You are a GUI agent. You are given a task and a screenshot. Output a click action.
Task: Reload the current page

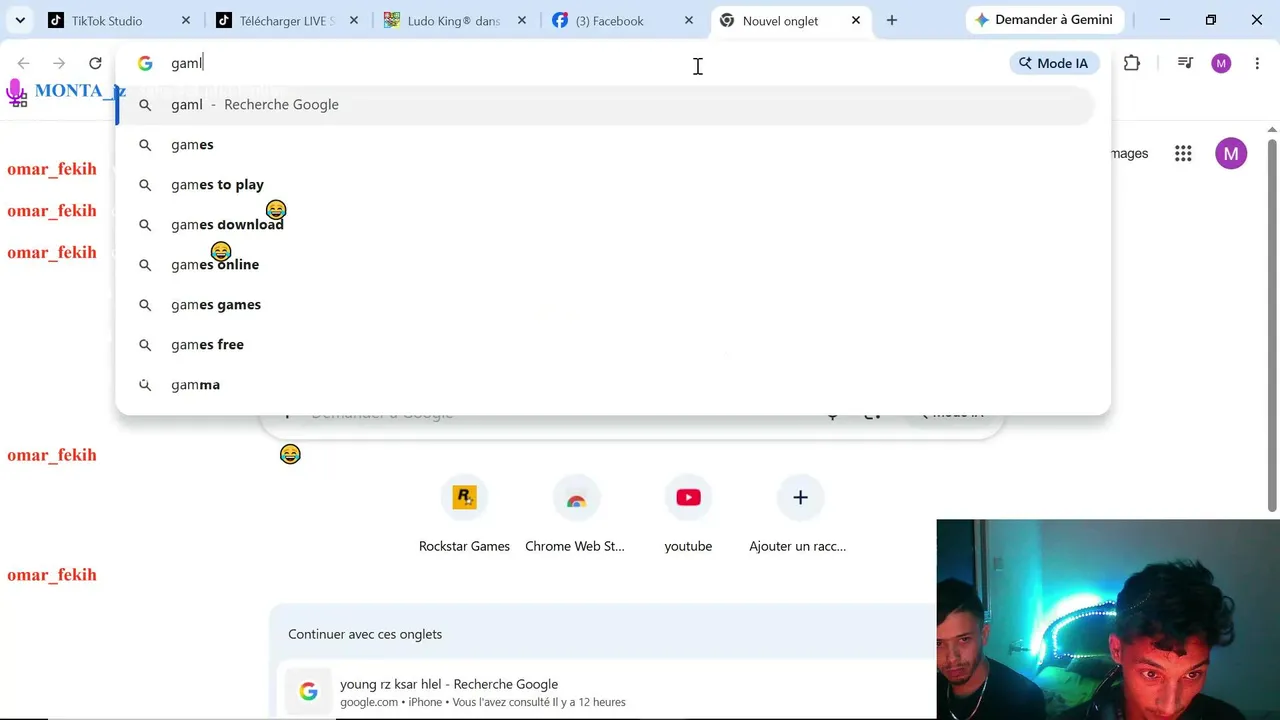tap(95, 63)
